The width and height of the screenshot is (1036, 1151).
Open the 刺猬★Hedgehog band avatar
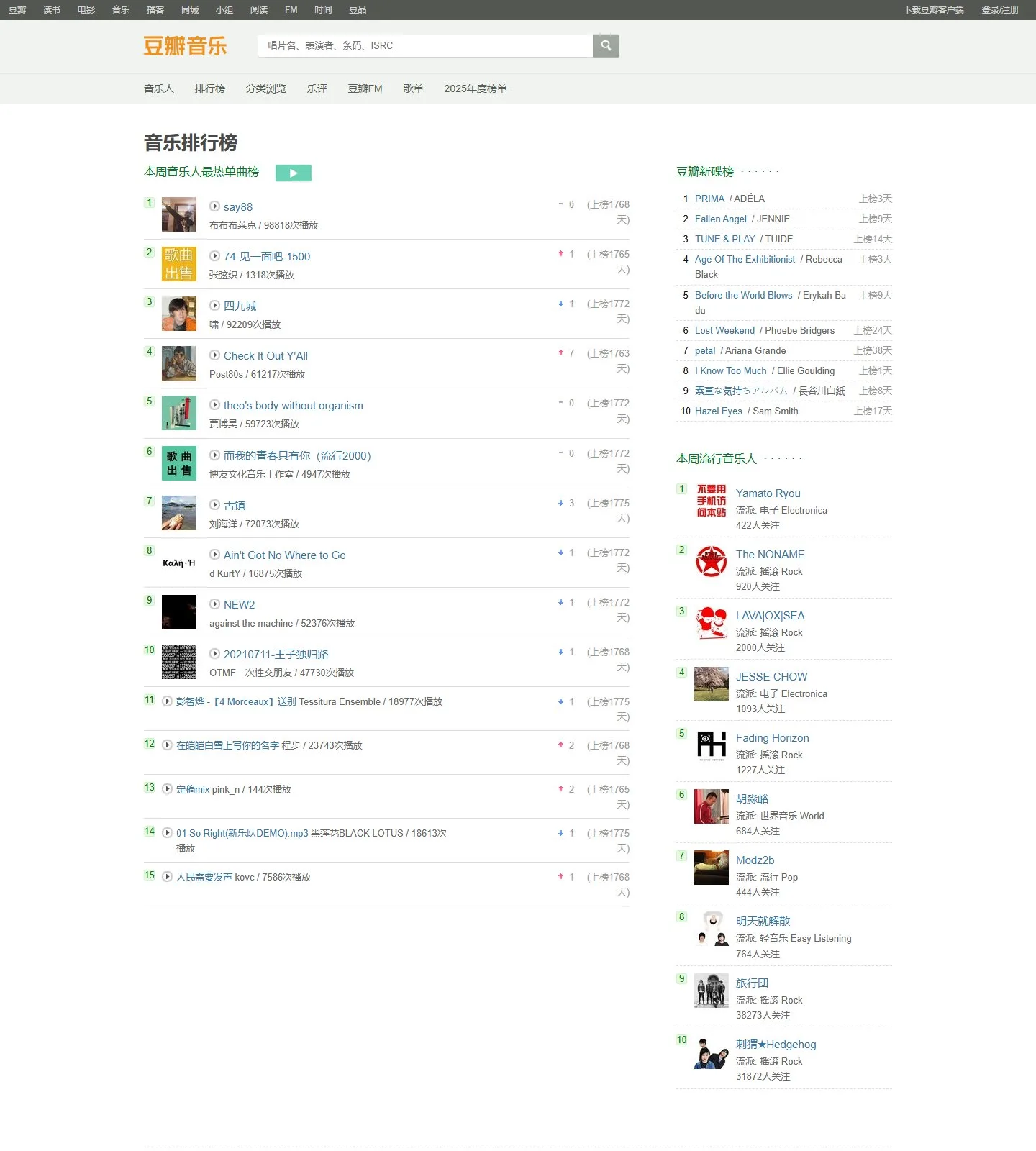pyautogui.click(x=712, y=1052)
